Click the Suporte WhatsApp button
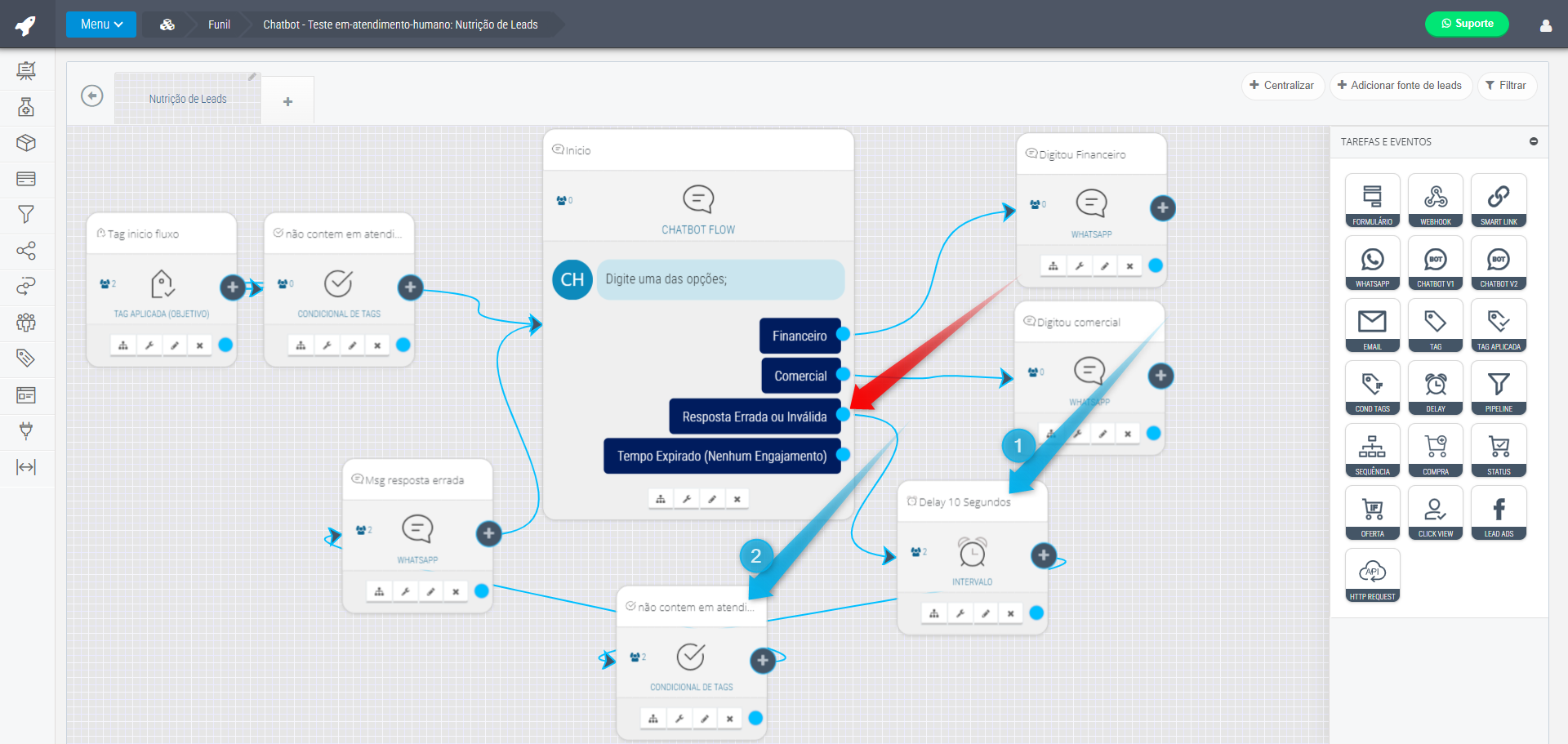Image resolution: width=1568 pixels, height=744 pixels. [x=1467, y=24]
